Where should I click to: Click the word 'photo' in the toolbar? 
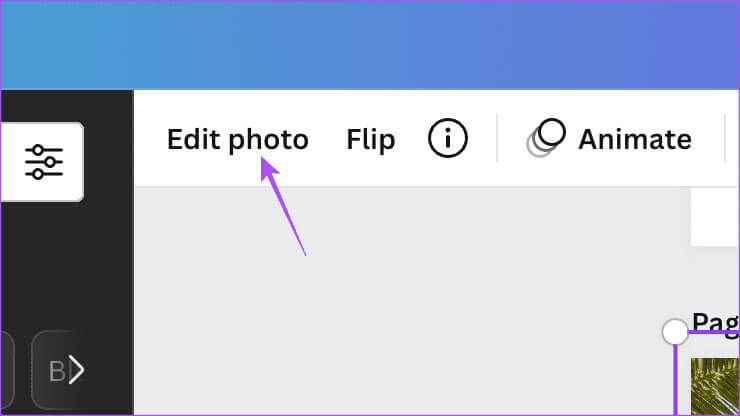pyautogui.click(x=268, y=140)
